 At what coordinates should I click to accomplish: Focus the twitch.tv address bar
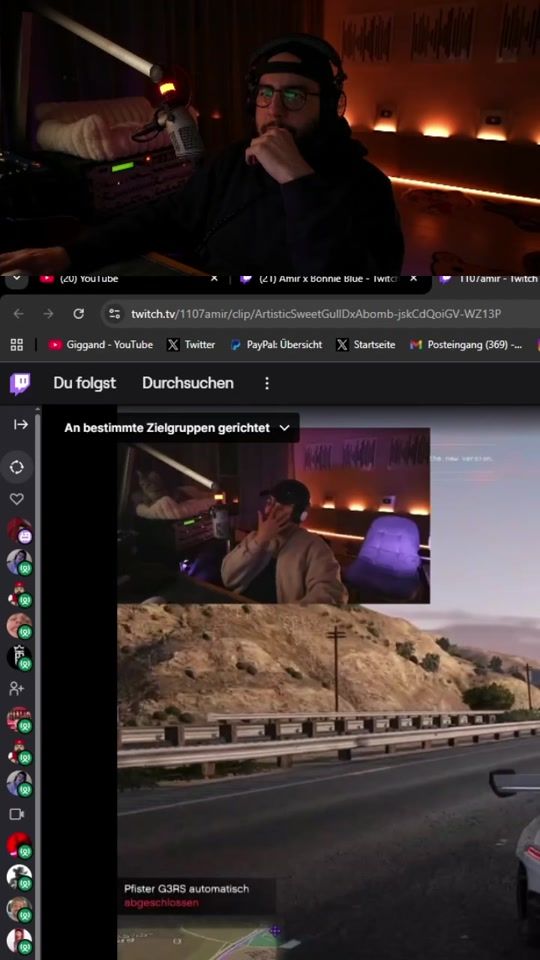click(316, 314)
